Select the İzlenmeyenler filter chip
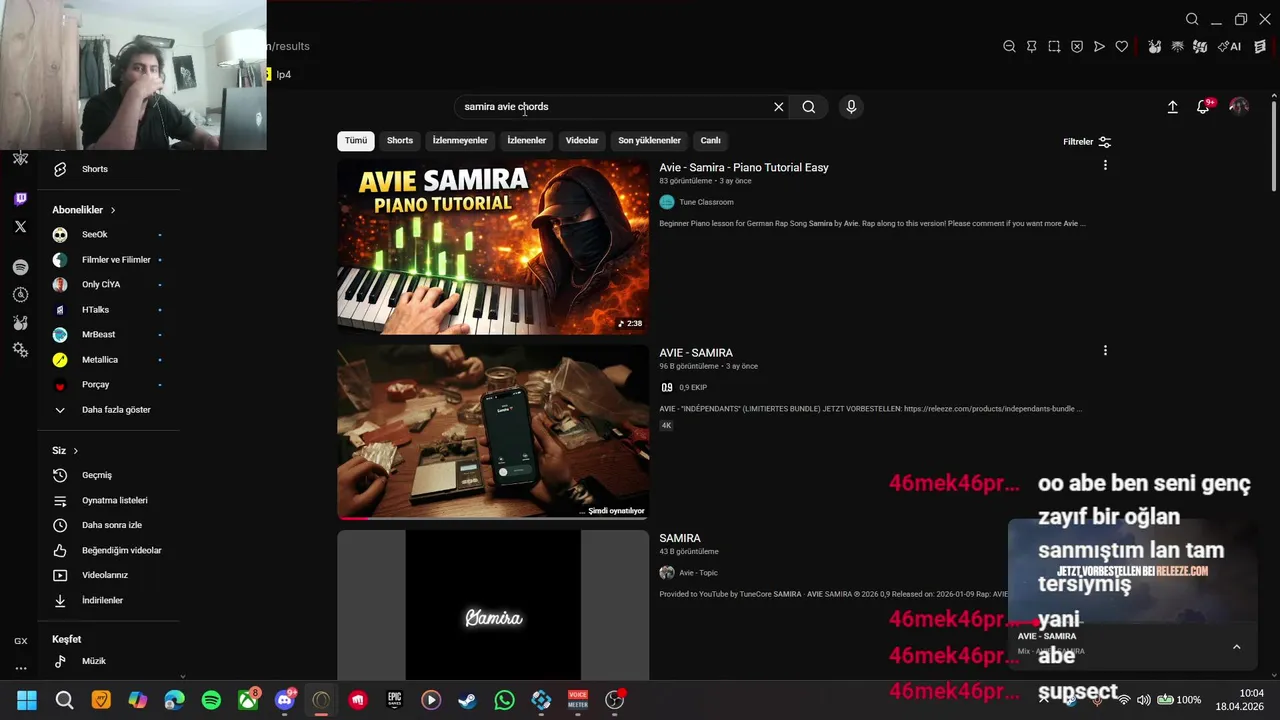The height and width of the screenshot is (720, 1280). click(x=460, y=141)
